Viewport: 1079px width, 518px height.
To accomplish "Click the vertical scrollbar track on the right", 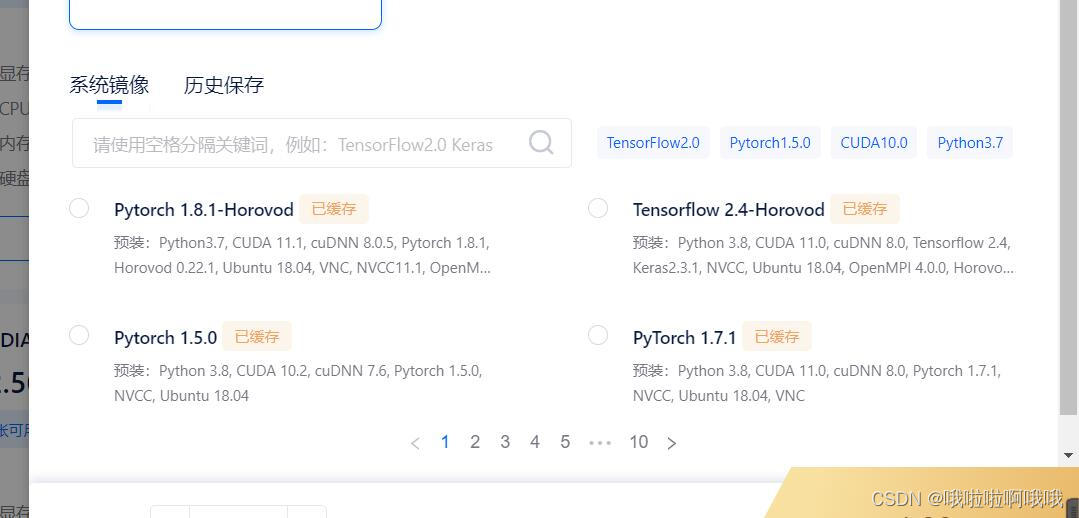I will pyautogui.click(x=1069, y=224).
